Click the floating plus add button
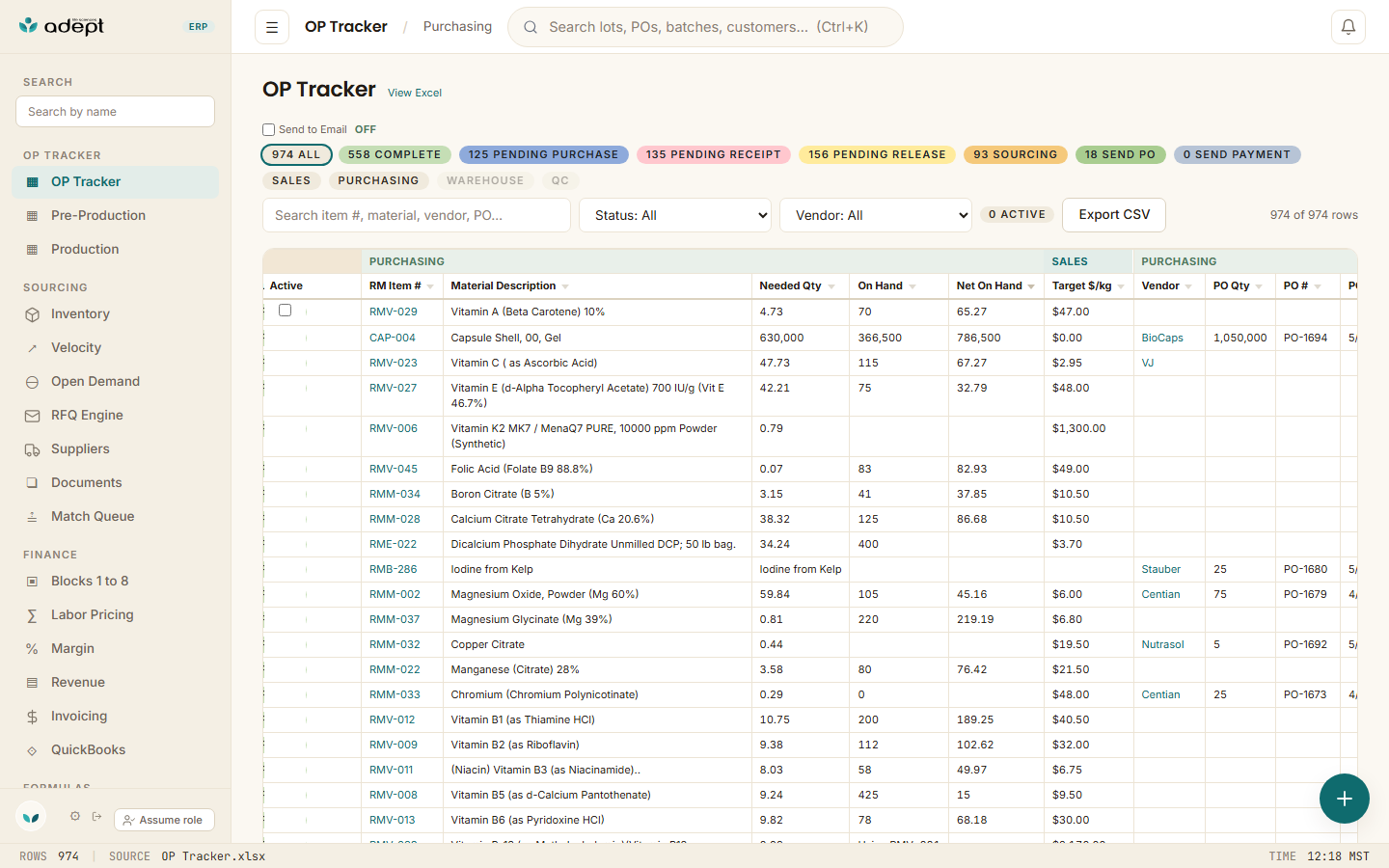Image resolution: width=1389 pixels, height=868 pixels. (x=1345, y=799)
